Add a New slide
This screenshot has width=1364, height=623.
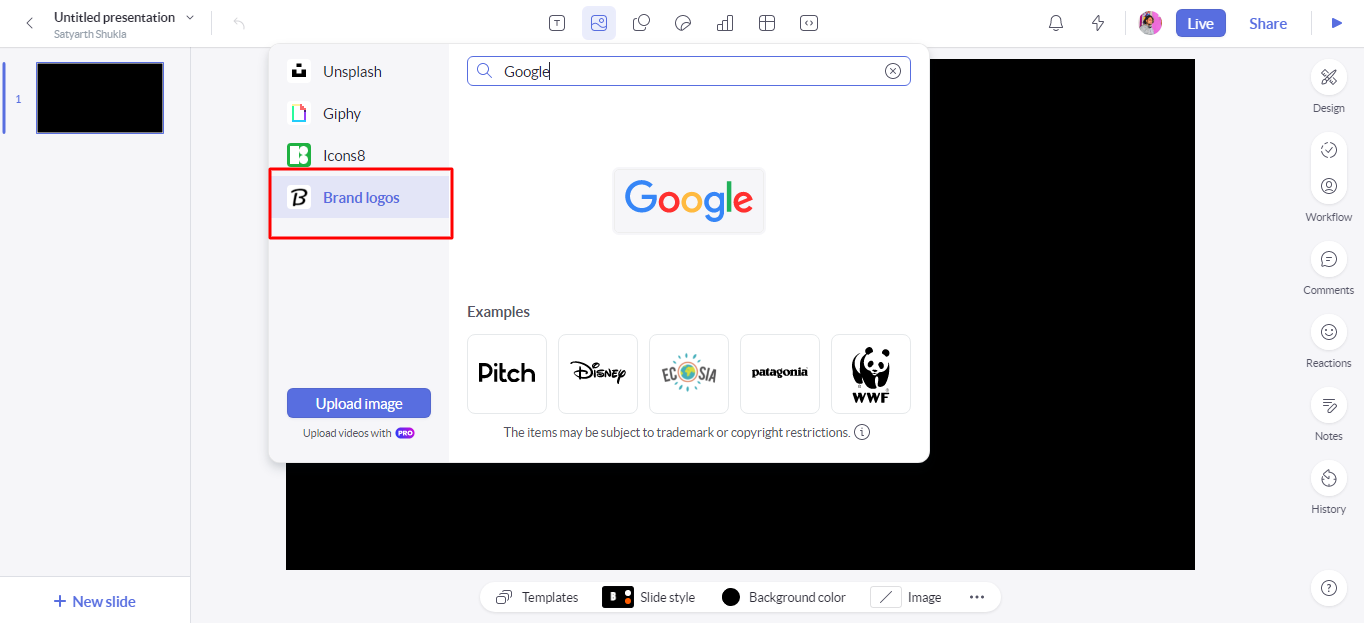[x=95, y=601]
